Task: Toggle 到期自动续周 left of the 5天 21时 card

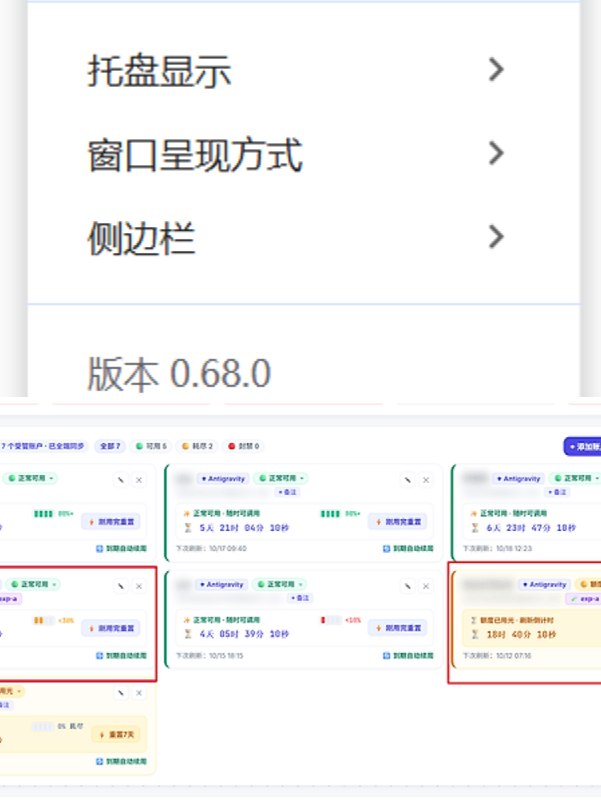Action: 121,548
